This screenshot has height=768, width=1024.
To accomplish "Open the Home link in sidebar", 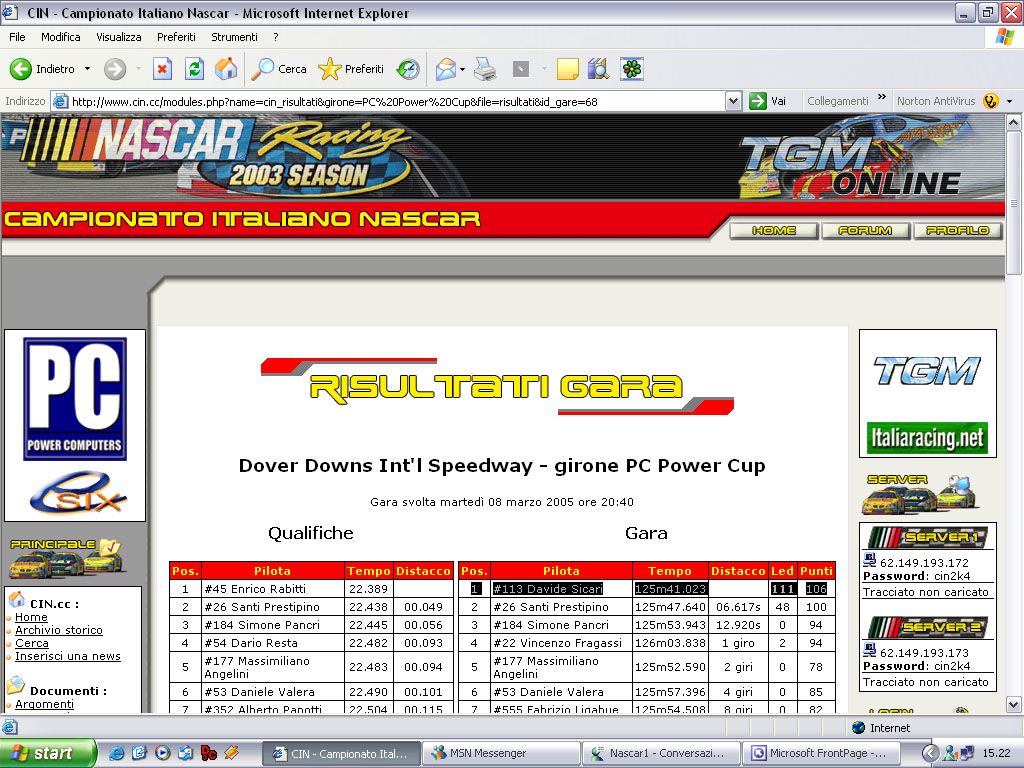I will coord(31,617).
